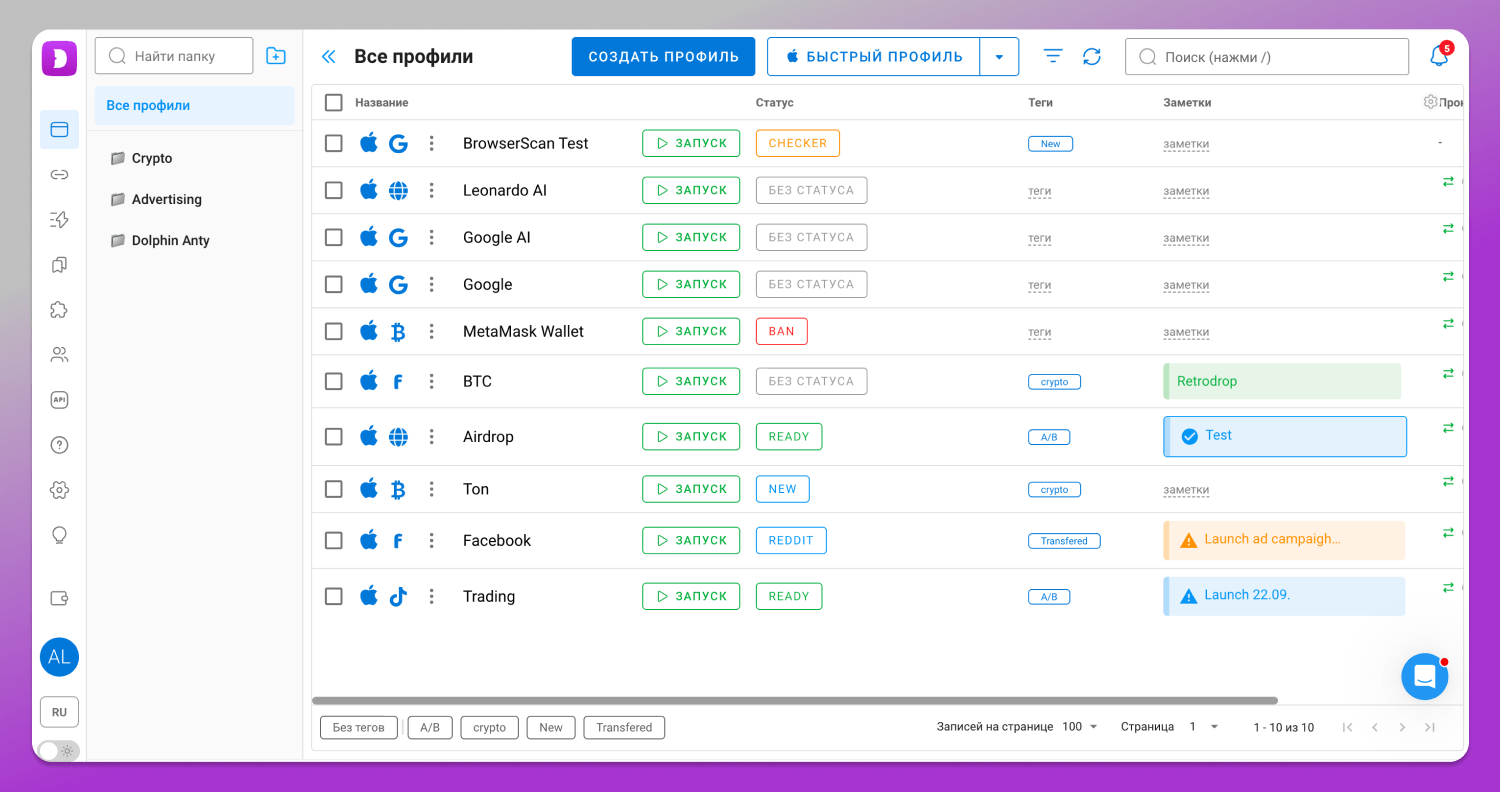This screenshot has width=1500, height=792.
Task: Click БЫСТРЫЙ ПРОФИЛЬ button
Action: pos(874,57)
